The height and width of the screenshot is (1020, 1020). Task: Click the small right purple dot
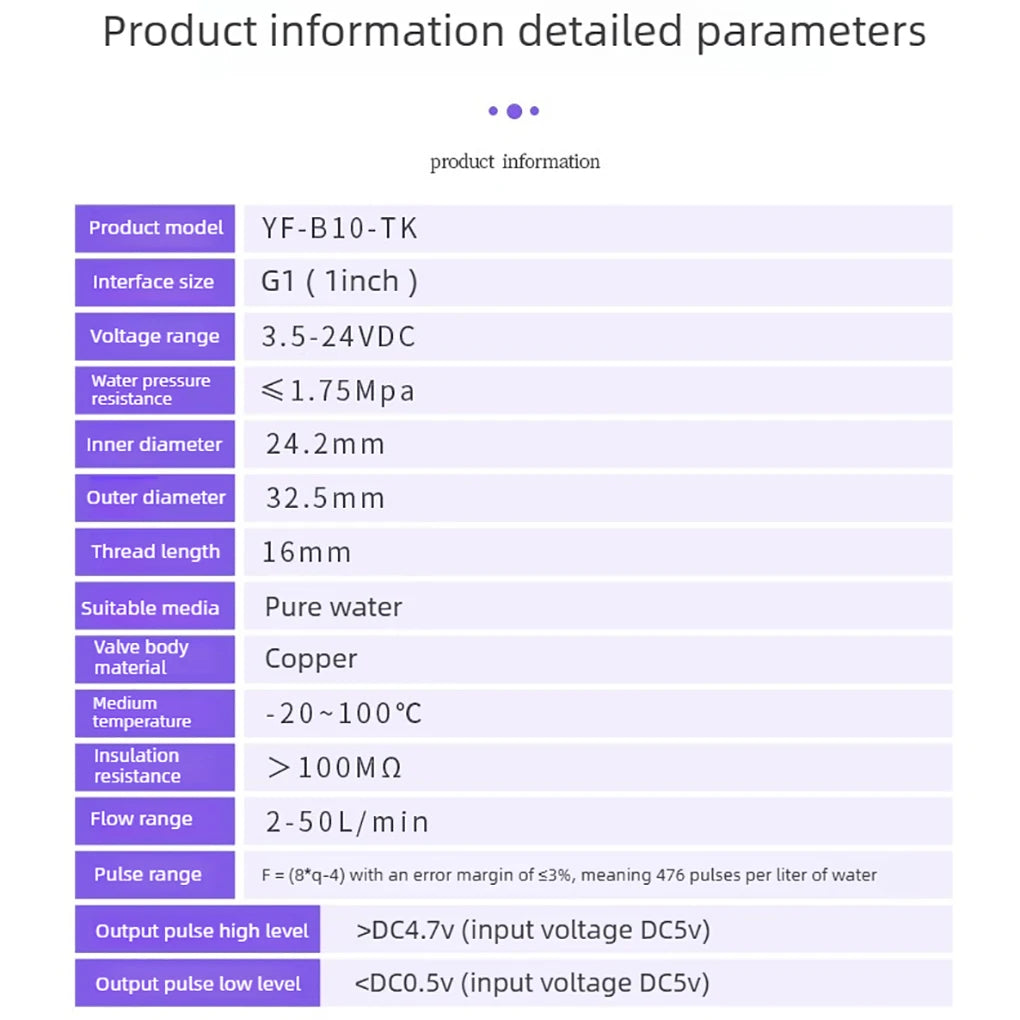534,111
